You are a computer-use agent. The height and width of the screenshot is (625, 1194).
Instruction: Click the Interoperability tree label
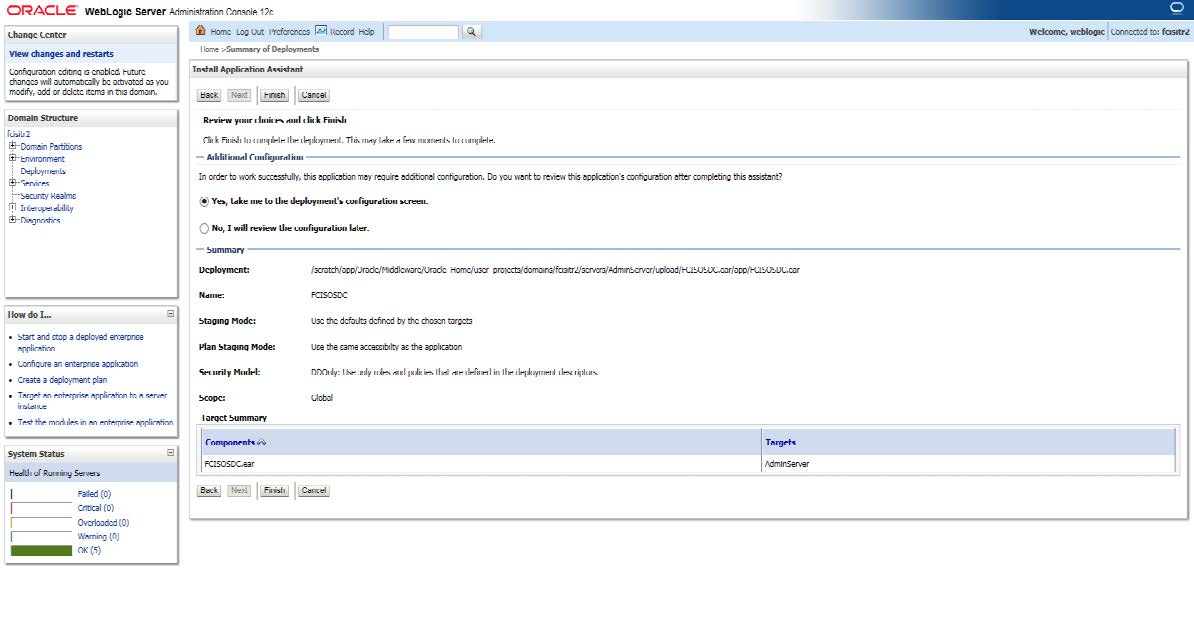tap(46, 208)
